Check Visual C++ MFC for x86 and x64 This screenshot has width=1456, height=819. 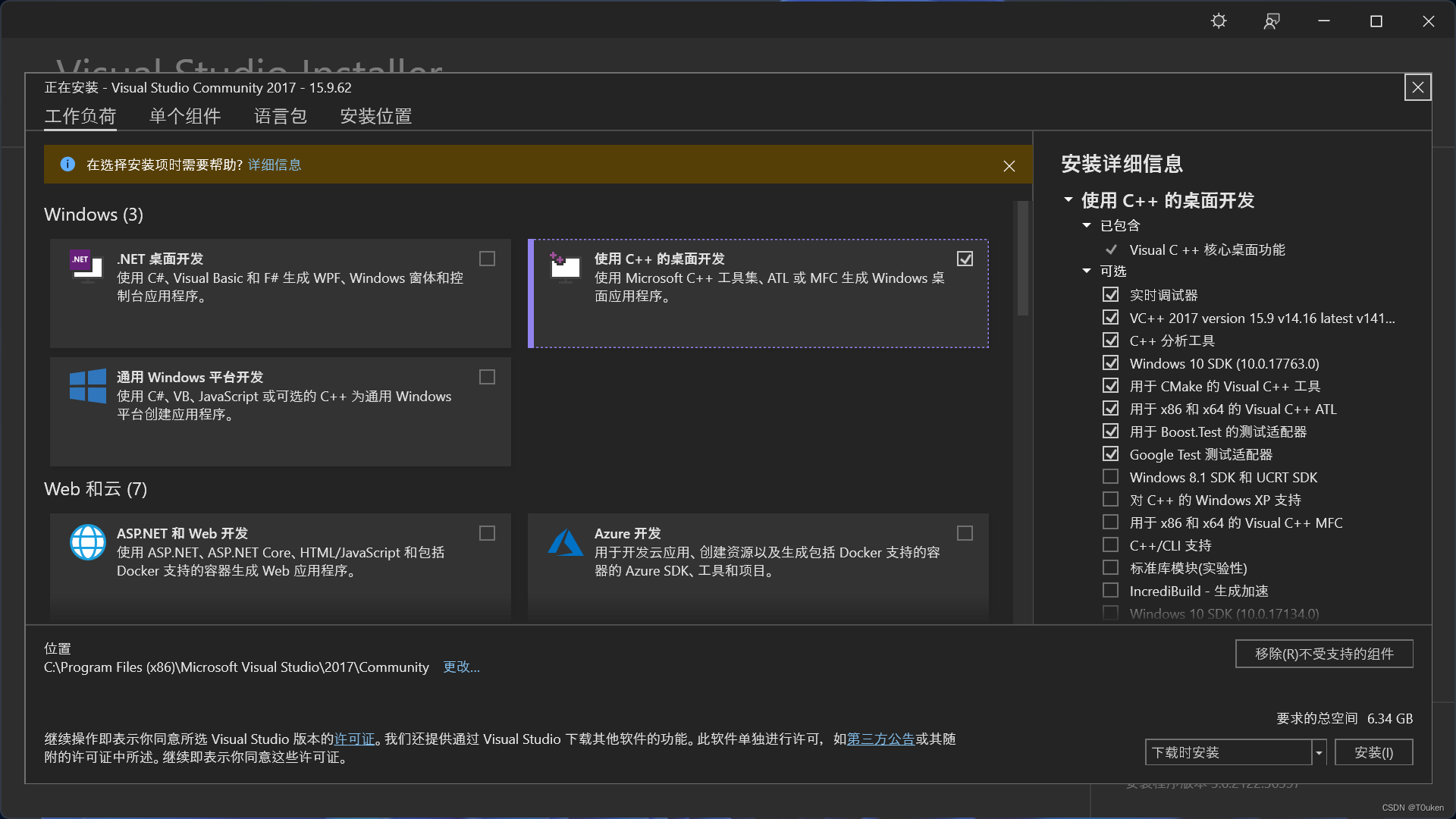pos(1110,522)
